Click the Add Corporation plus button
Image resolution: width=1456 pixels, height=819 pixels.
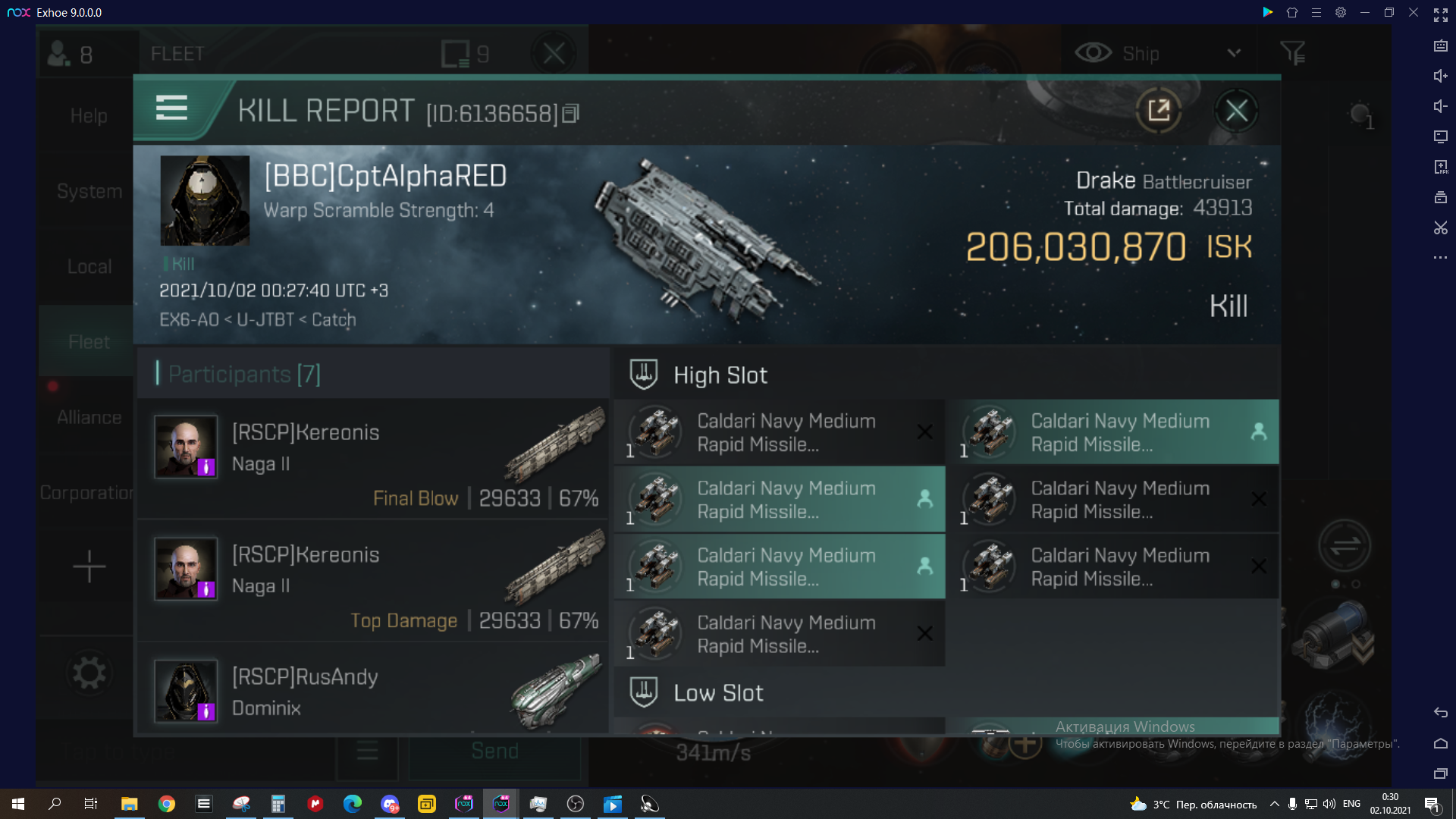(x=89, y=567)
